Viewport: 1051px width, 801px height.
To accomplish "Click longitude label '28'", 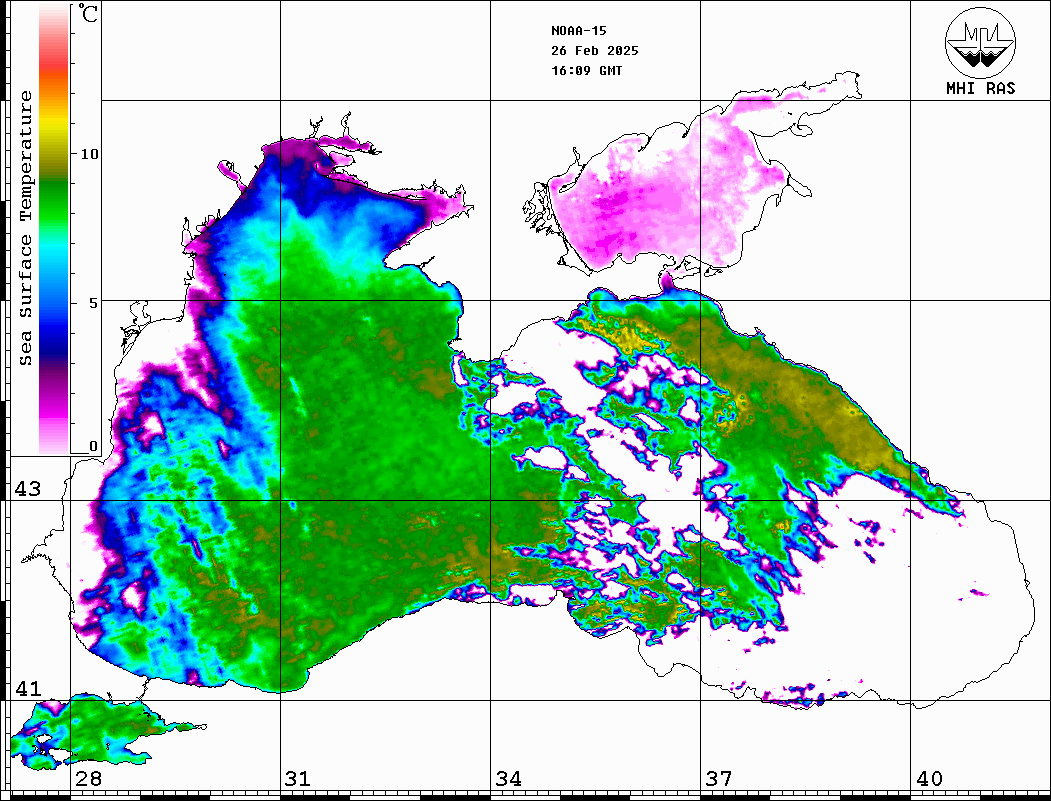I will (x=88, y=779).
